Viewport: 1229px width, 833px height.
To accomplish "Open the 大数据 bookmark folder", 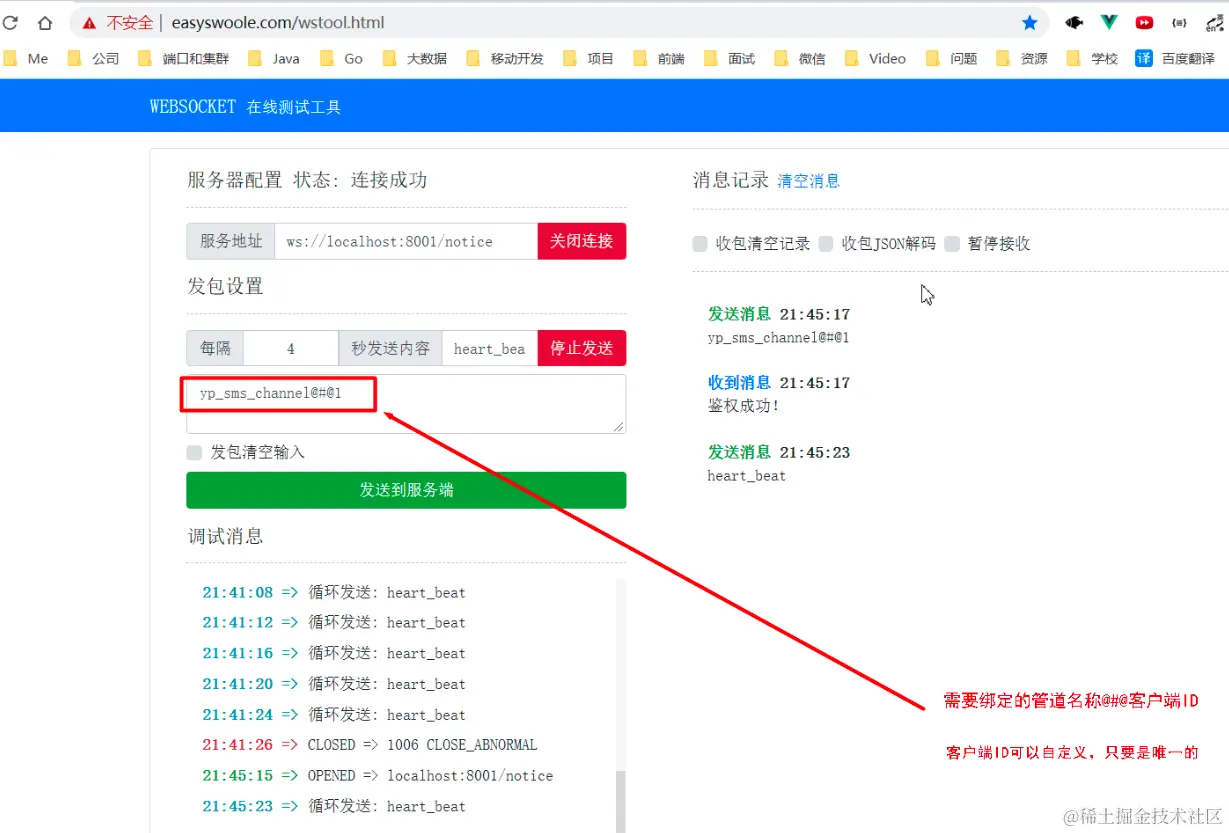I will tap(415, 59).
